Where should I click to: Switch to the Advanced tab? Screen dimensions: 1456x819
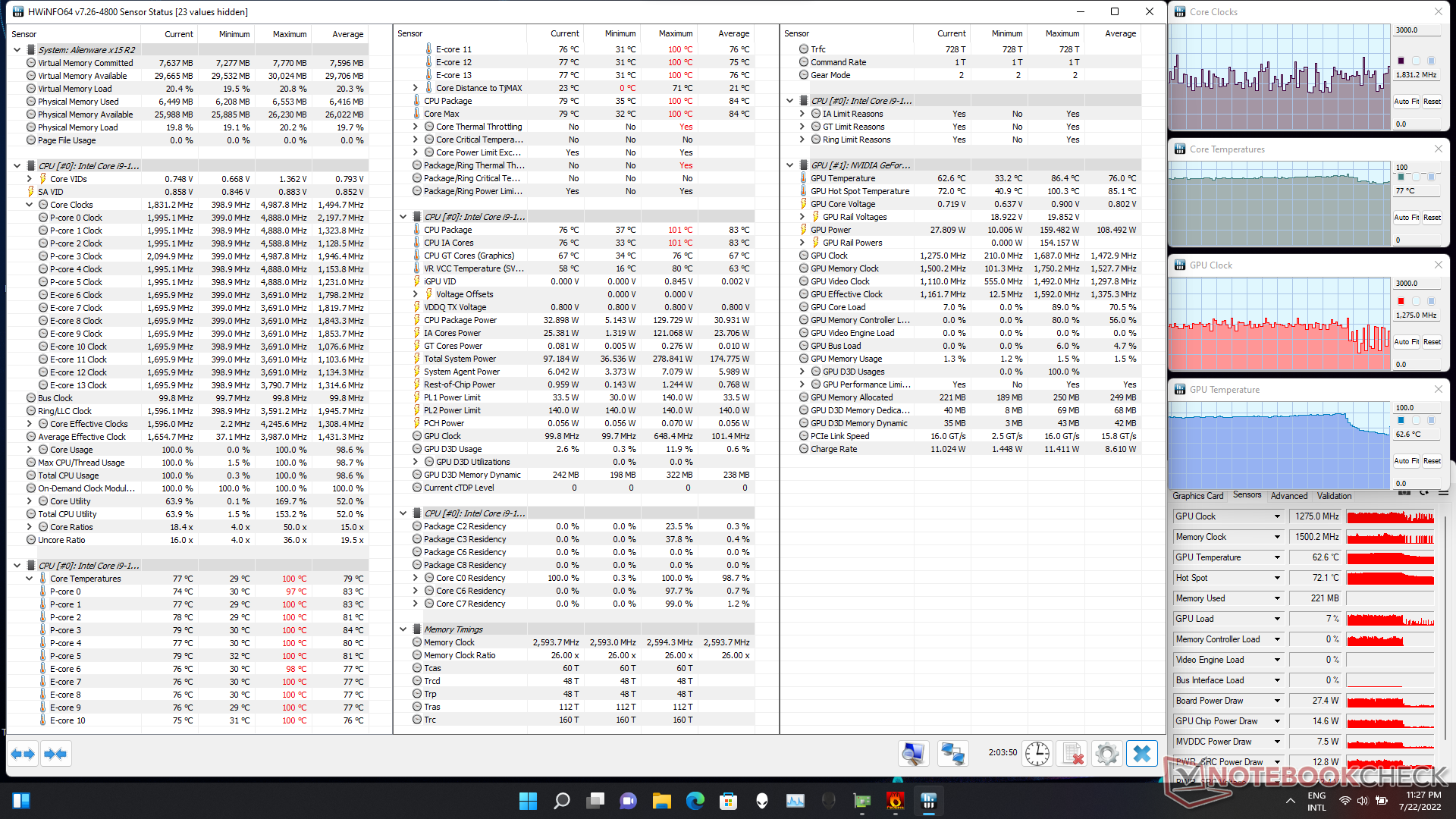click(x=1288, y=496)
